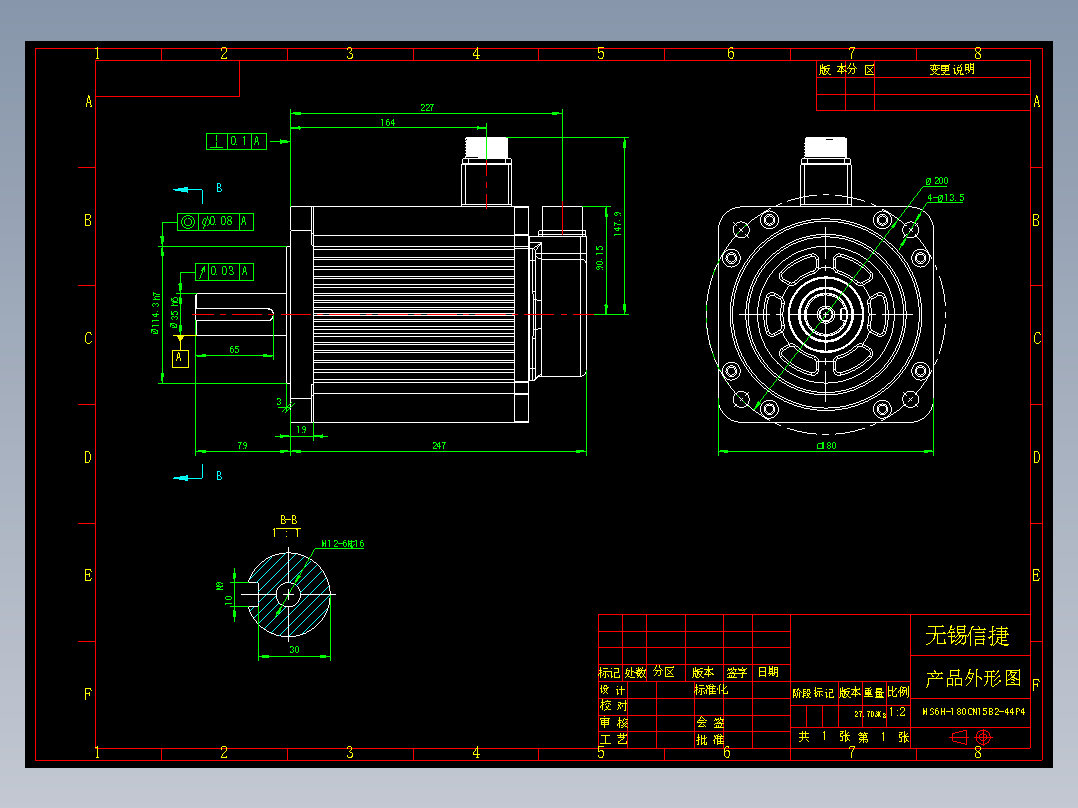Click the 19 flange thickness dimension
The image size is (1078, 808).
(x=301, y=429)
